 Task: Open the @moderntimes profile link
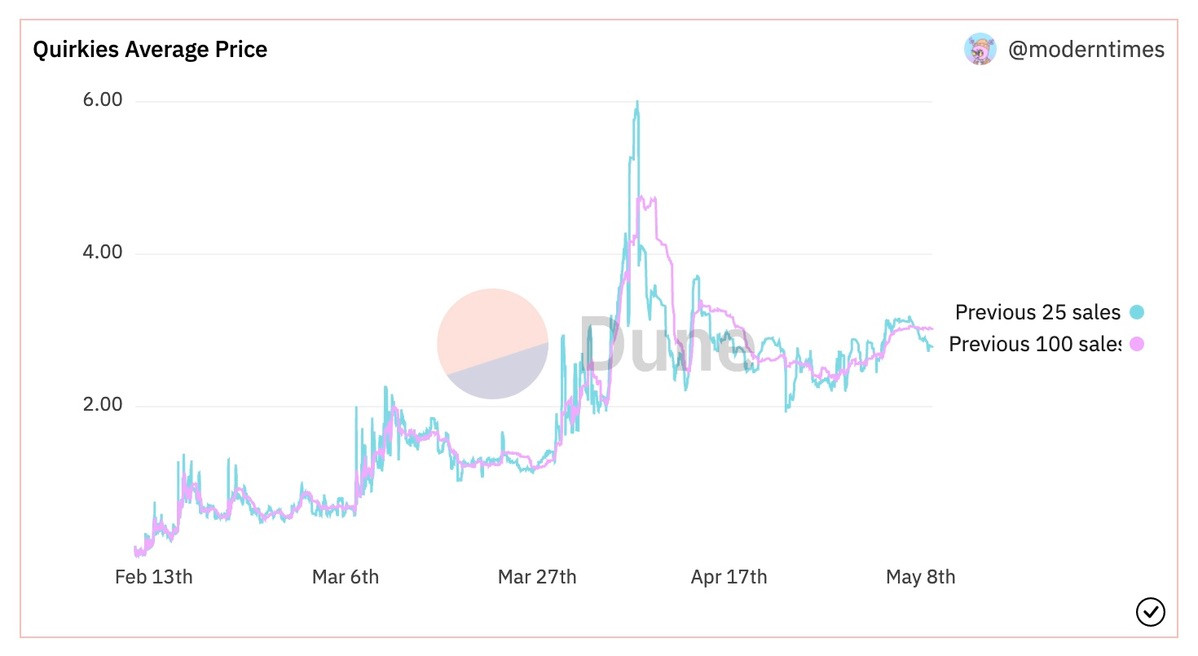[1086, 50]
